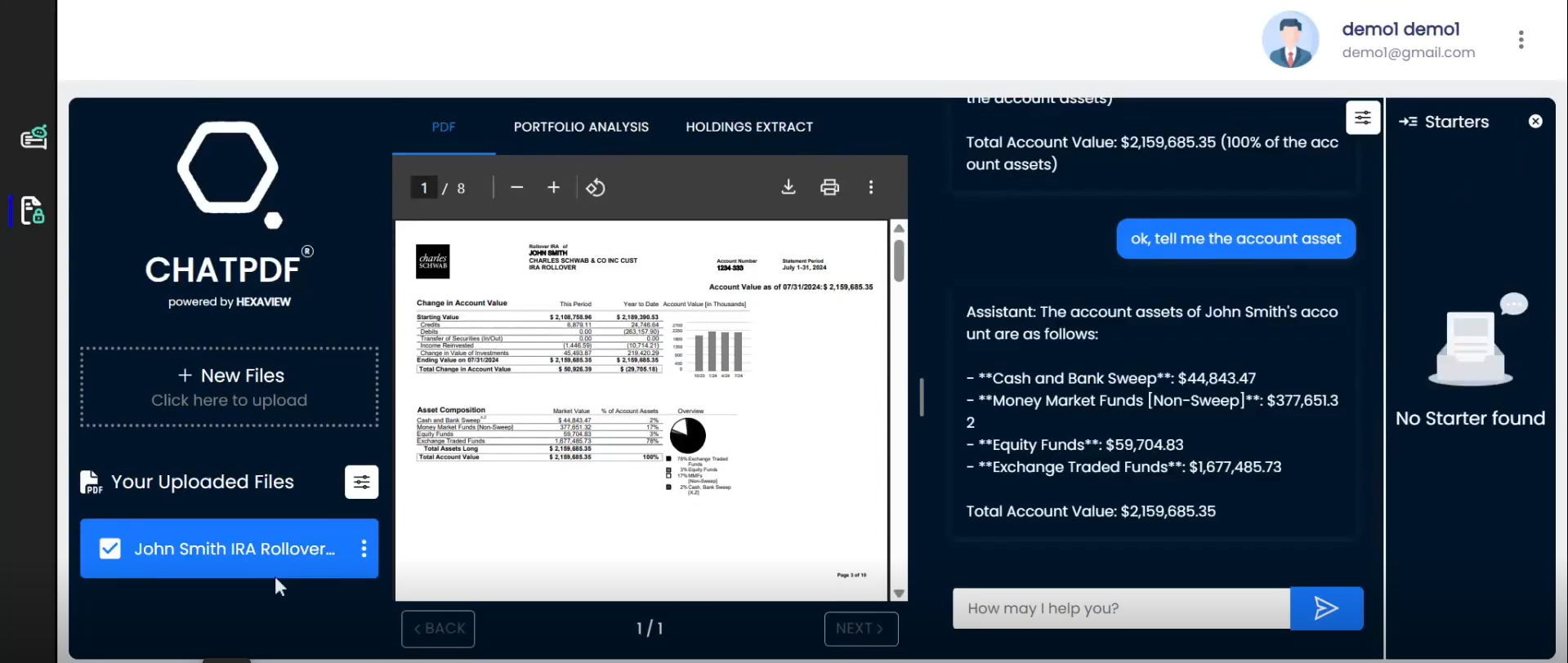Switch to Portfolio Analysis tab

click(581, 127)
